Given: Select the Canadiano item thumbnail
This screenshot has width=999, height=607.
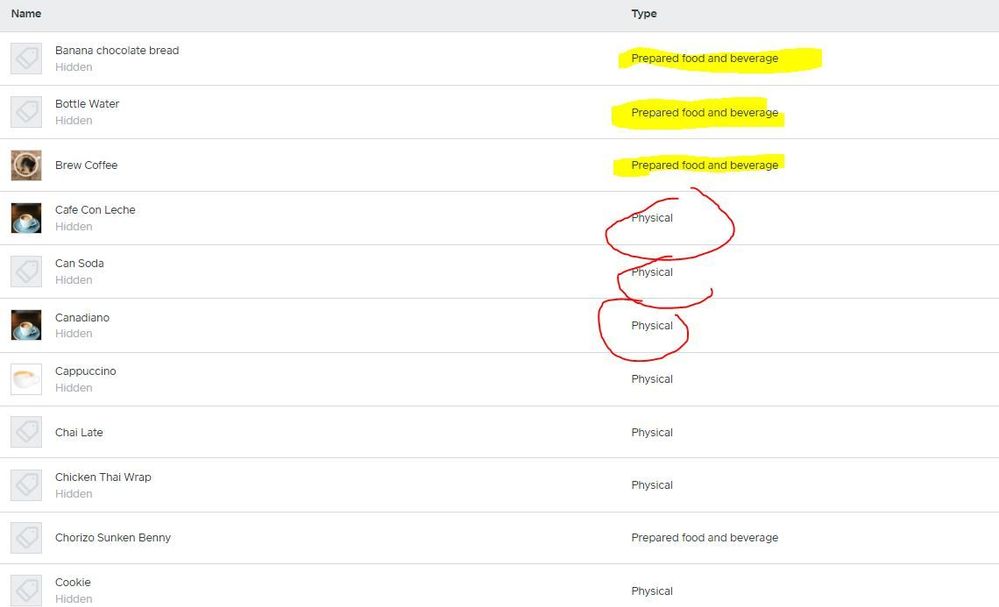Looking at the screenshot, I should pyautogui.click(x=26, y=325).
